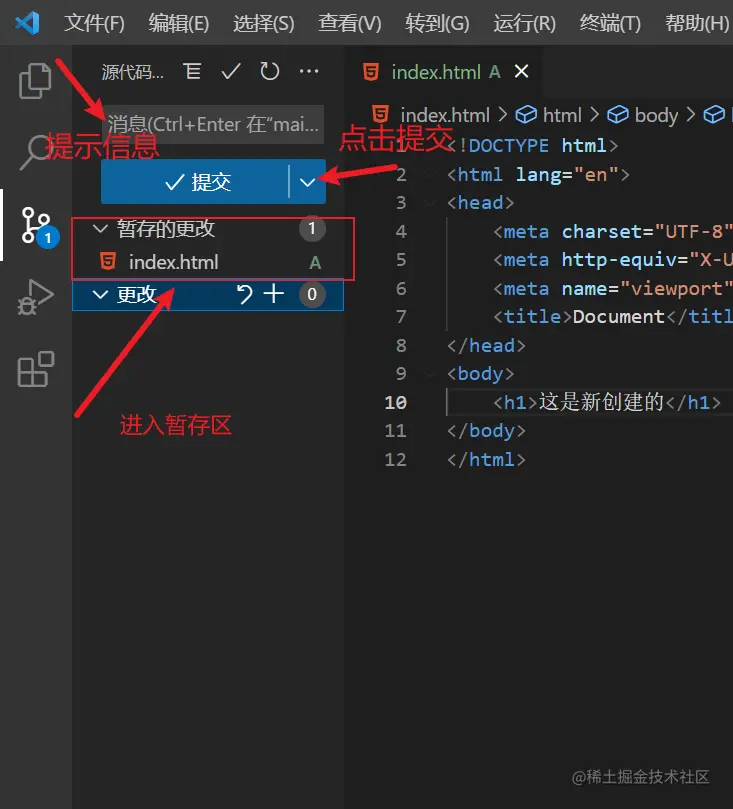This screenshot has height=809, width=733.
Task: Open the Search view in activity bar
Action: tap(35, 152)
